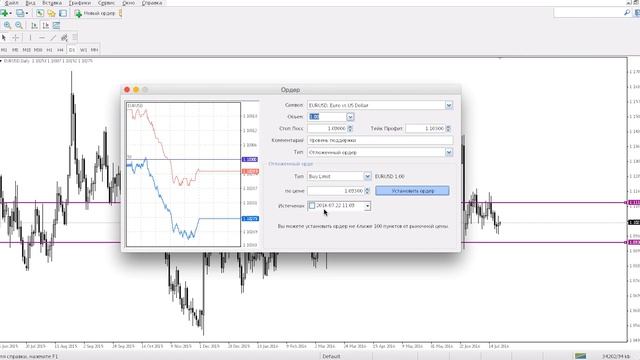This screenshot has width=640, height=360.
Task: Click the connection status bars icon
Action: (x=580, y=356)
